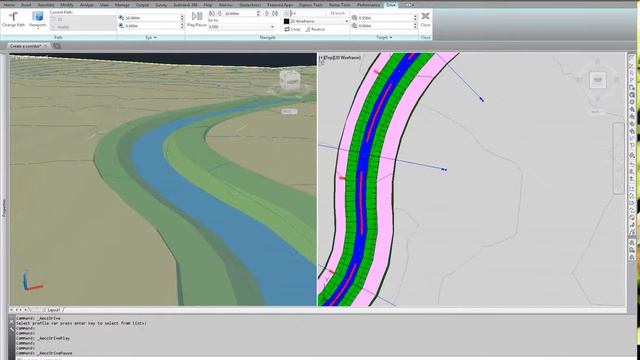Viewport: 640px width, 360px height.
Task: Toggle the ribbon minimize button after Drive tab
Action: click(408, 5)
